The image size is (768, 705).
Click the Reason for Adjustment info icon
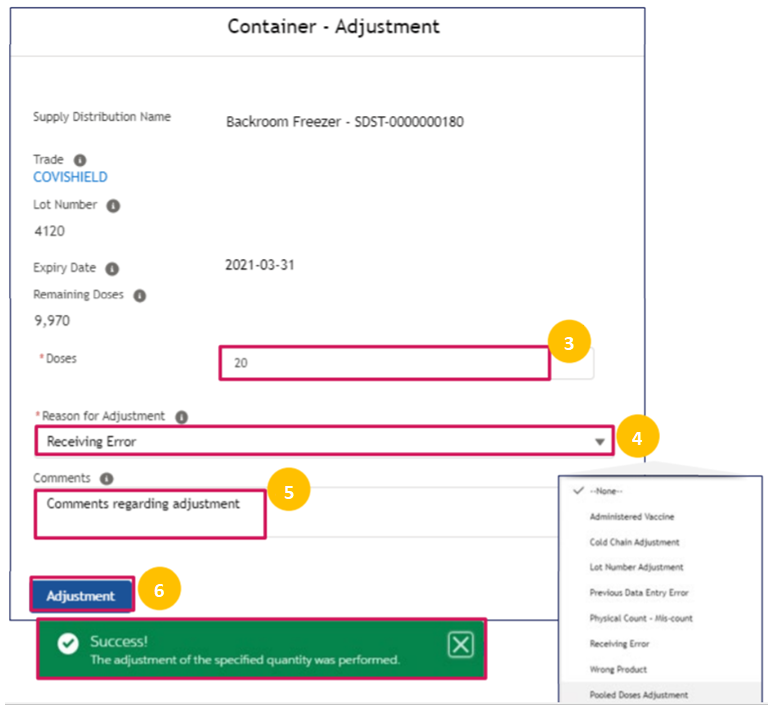click(x=180, y=417)
